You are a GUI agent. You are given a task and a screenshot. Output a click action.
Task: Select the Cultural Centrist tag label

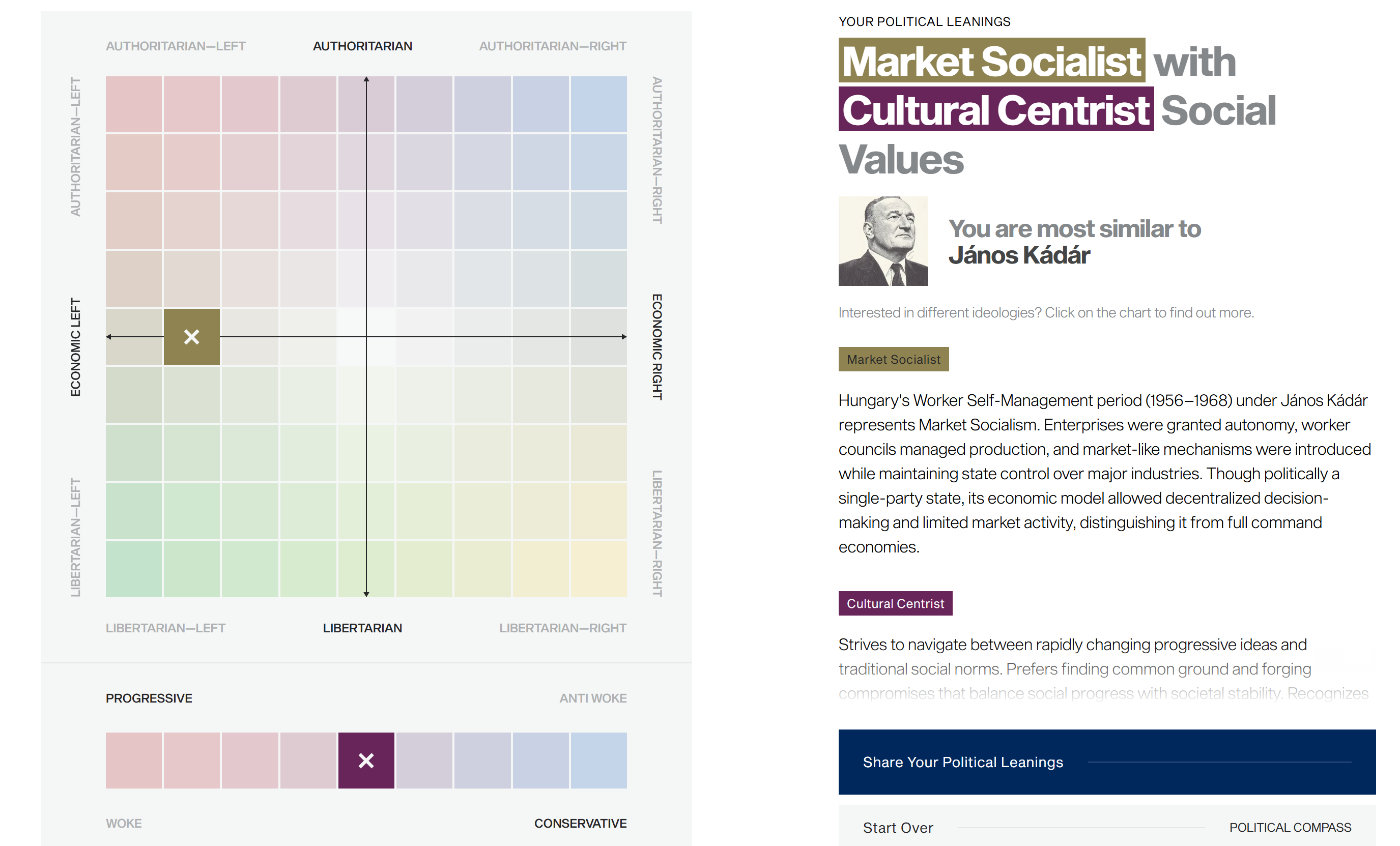click(x=895, y=603)
